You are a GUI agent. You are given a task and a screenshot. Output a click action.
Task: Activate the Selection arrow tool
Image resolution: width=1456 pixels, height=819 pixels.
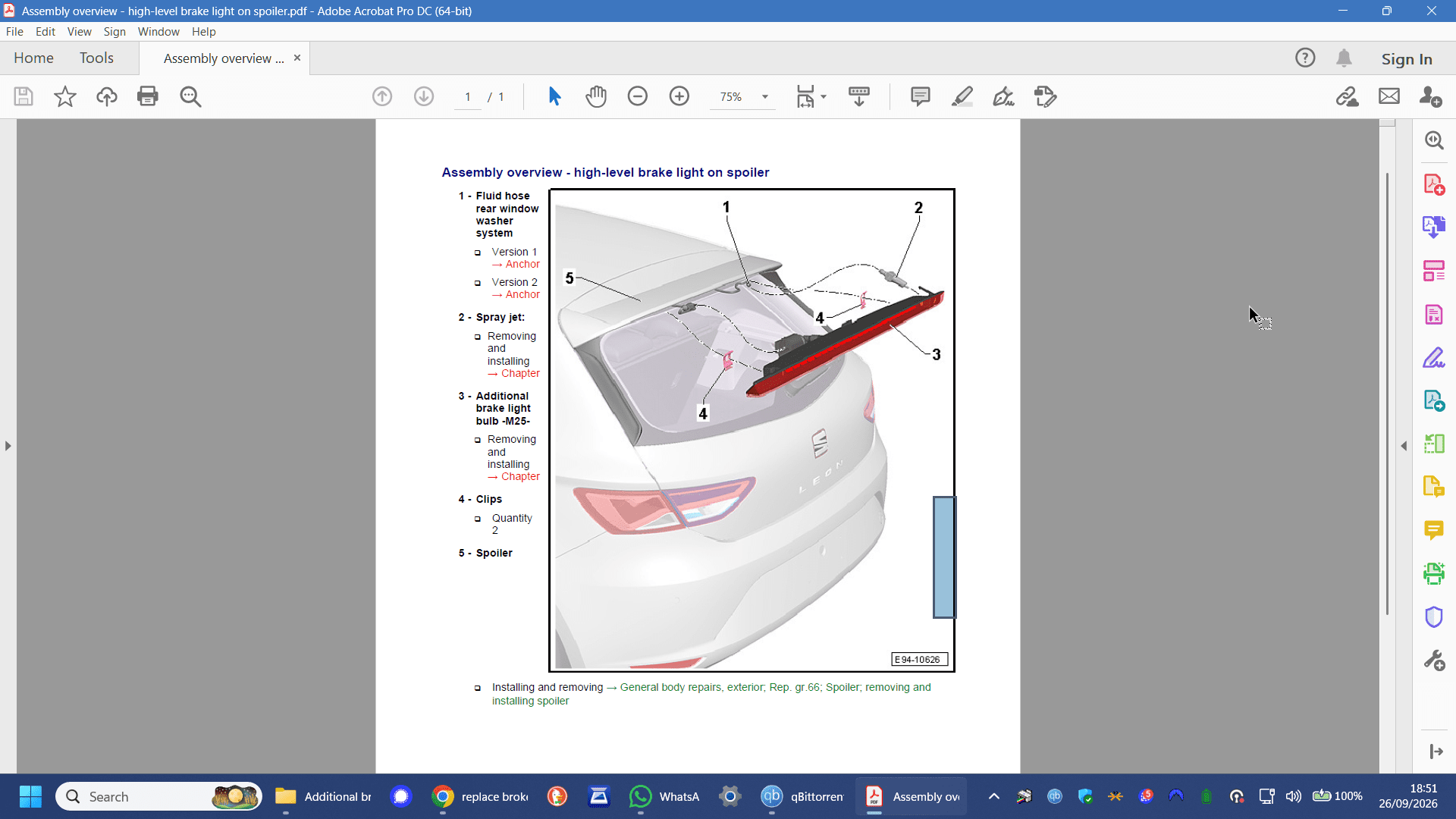click(x=554, y=96)
